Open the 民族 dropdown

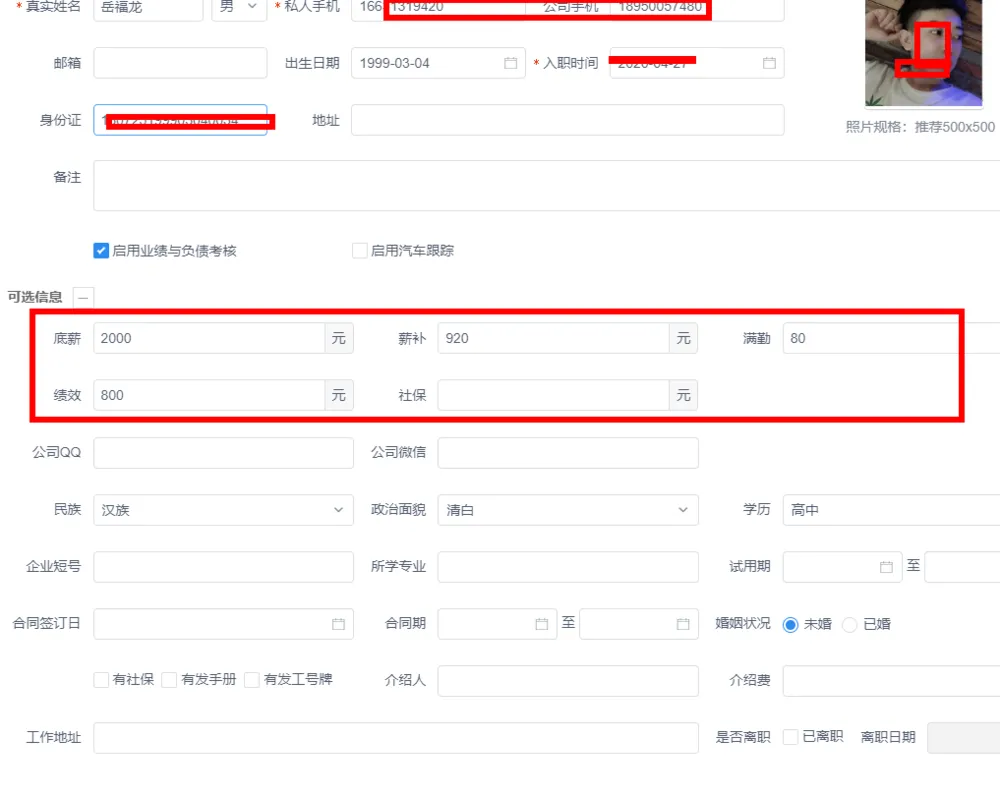click(x=223, y=510)
